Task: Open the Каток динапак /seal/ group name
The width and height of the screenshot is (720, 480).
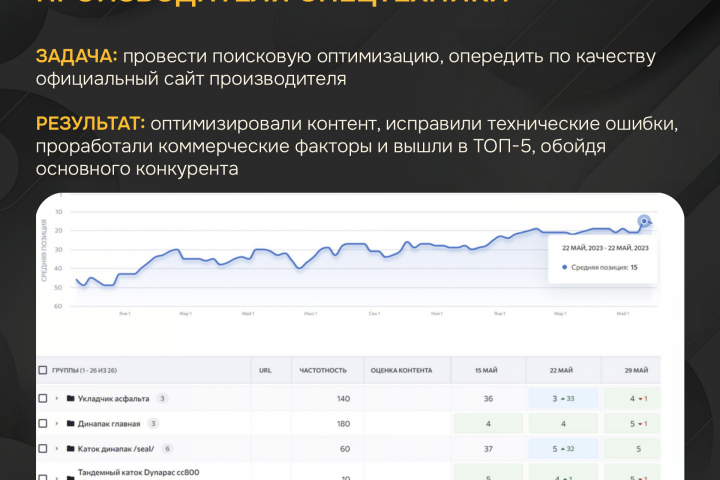Action: click(x=116, y=449)
